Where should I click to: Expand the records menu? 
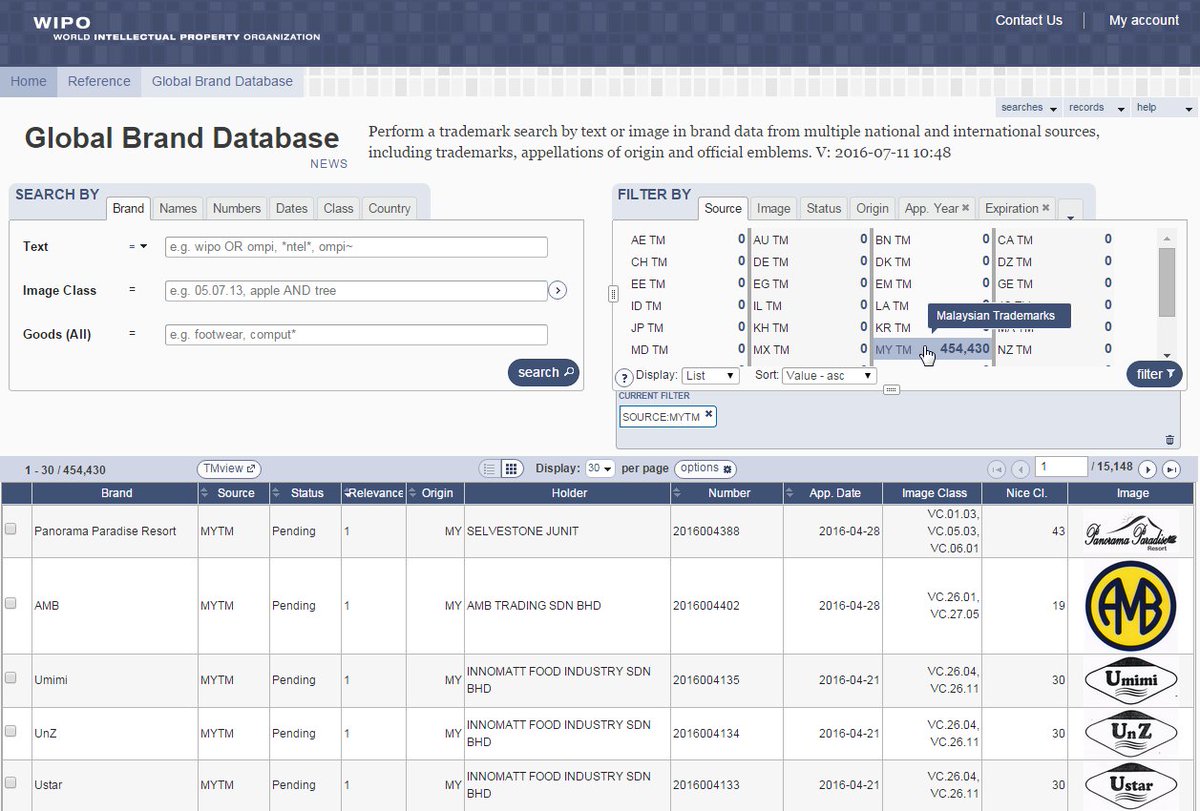tap(1097, 107)
